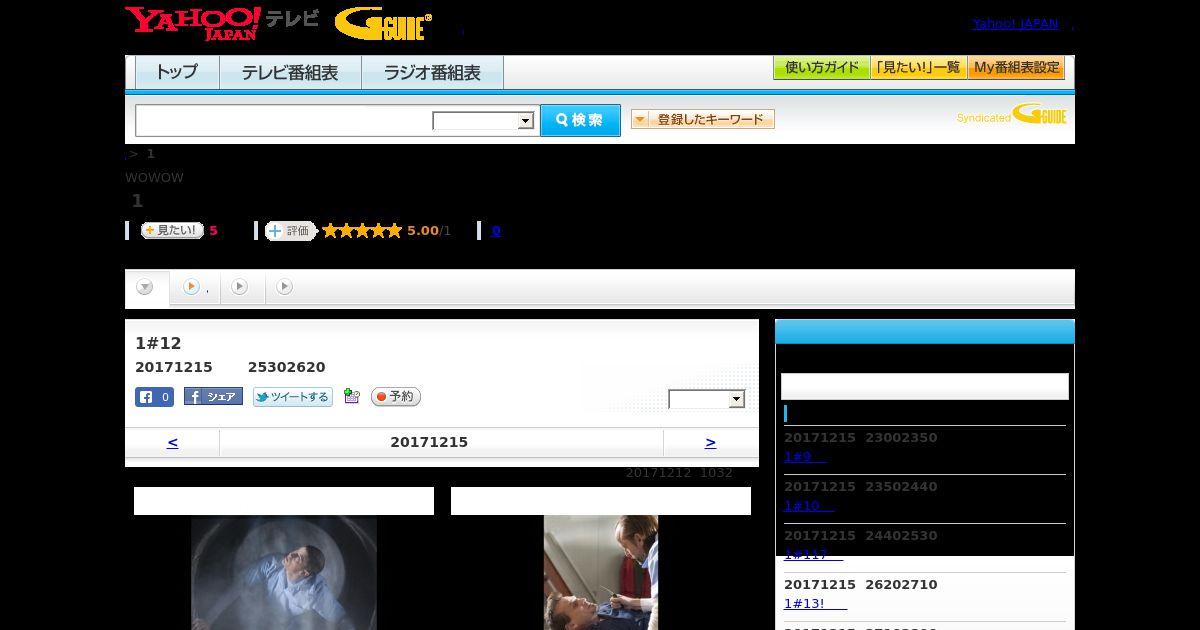Click the 評価 rating plus button

tap(291, 231)
